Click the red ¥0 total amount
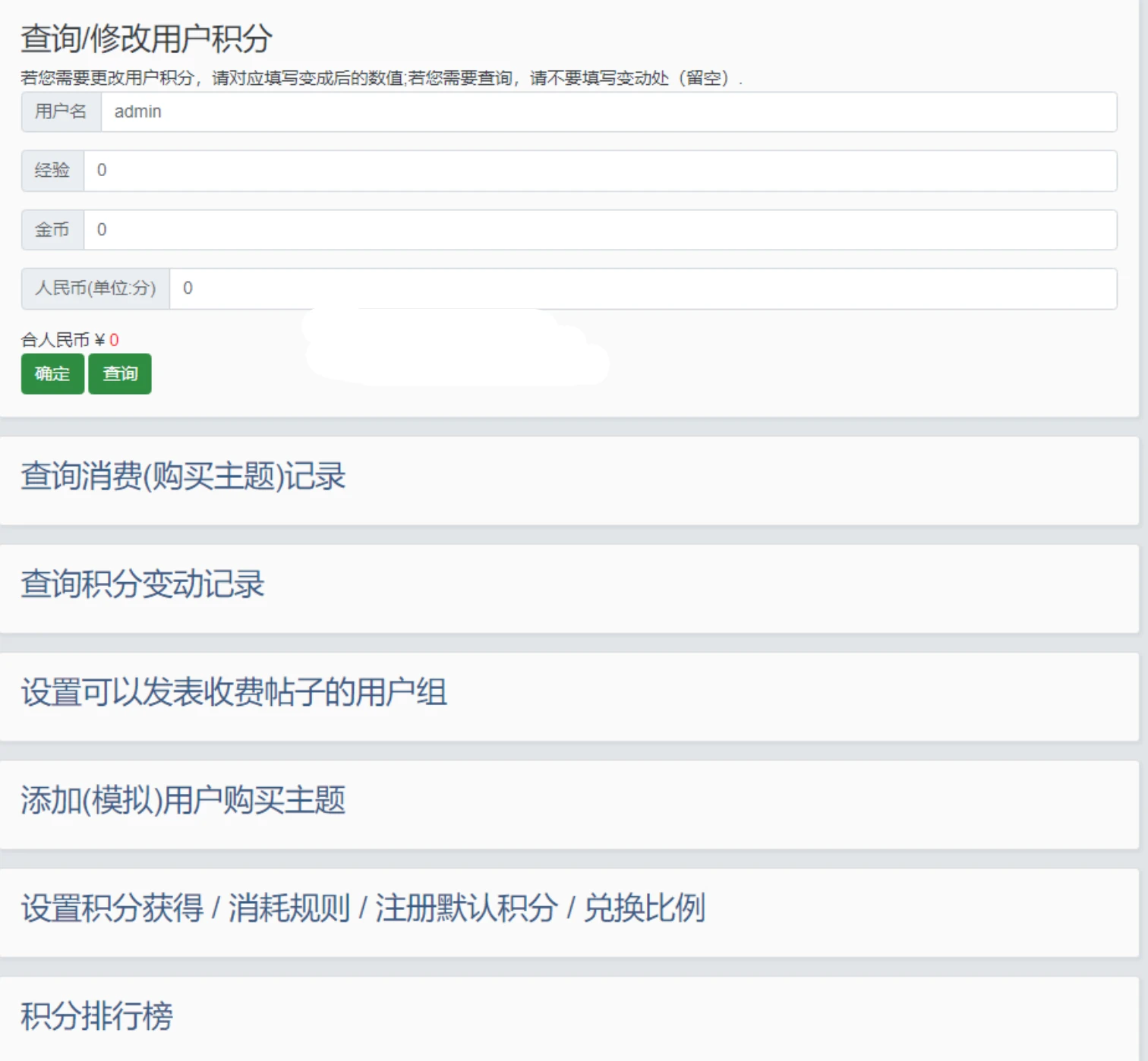Viewport: 1148px width, 1061px height. click(114, 340)
